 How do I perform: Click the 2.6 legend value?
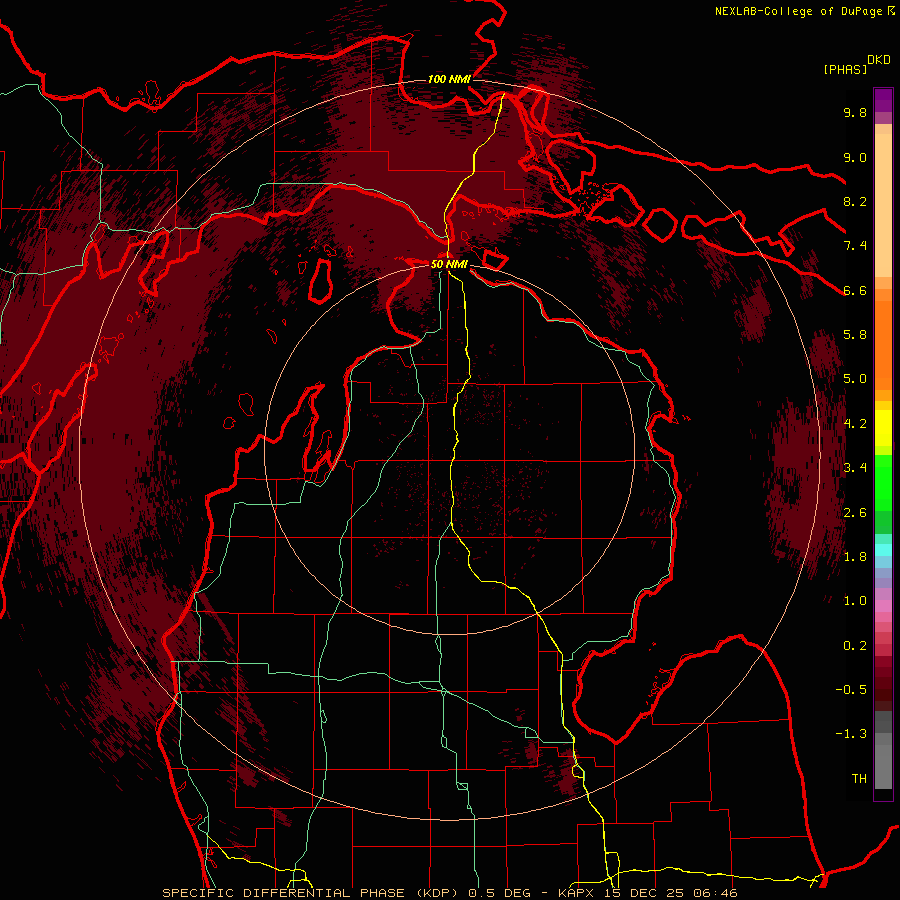tap(855, 513)
